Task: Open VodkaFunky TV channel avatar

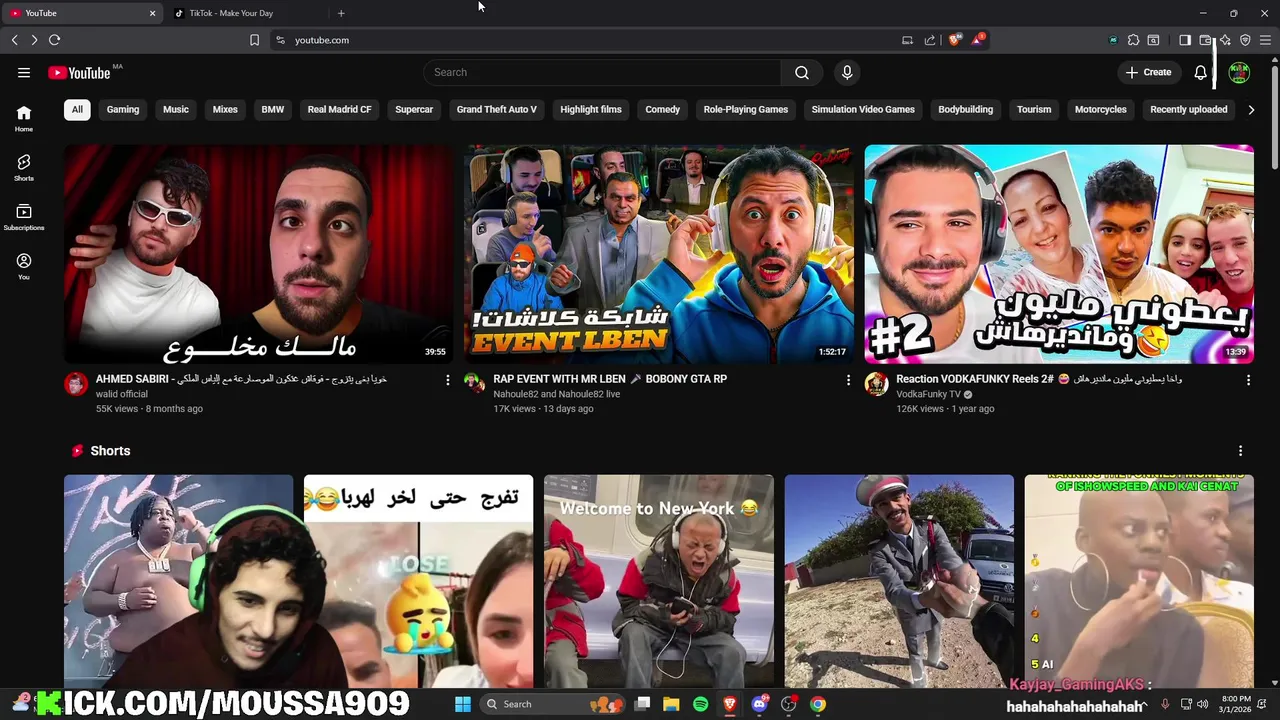Action: click(x=876, y=384)
